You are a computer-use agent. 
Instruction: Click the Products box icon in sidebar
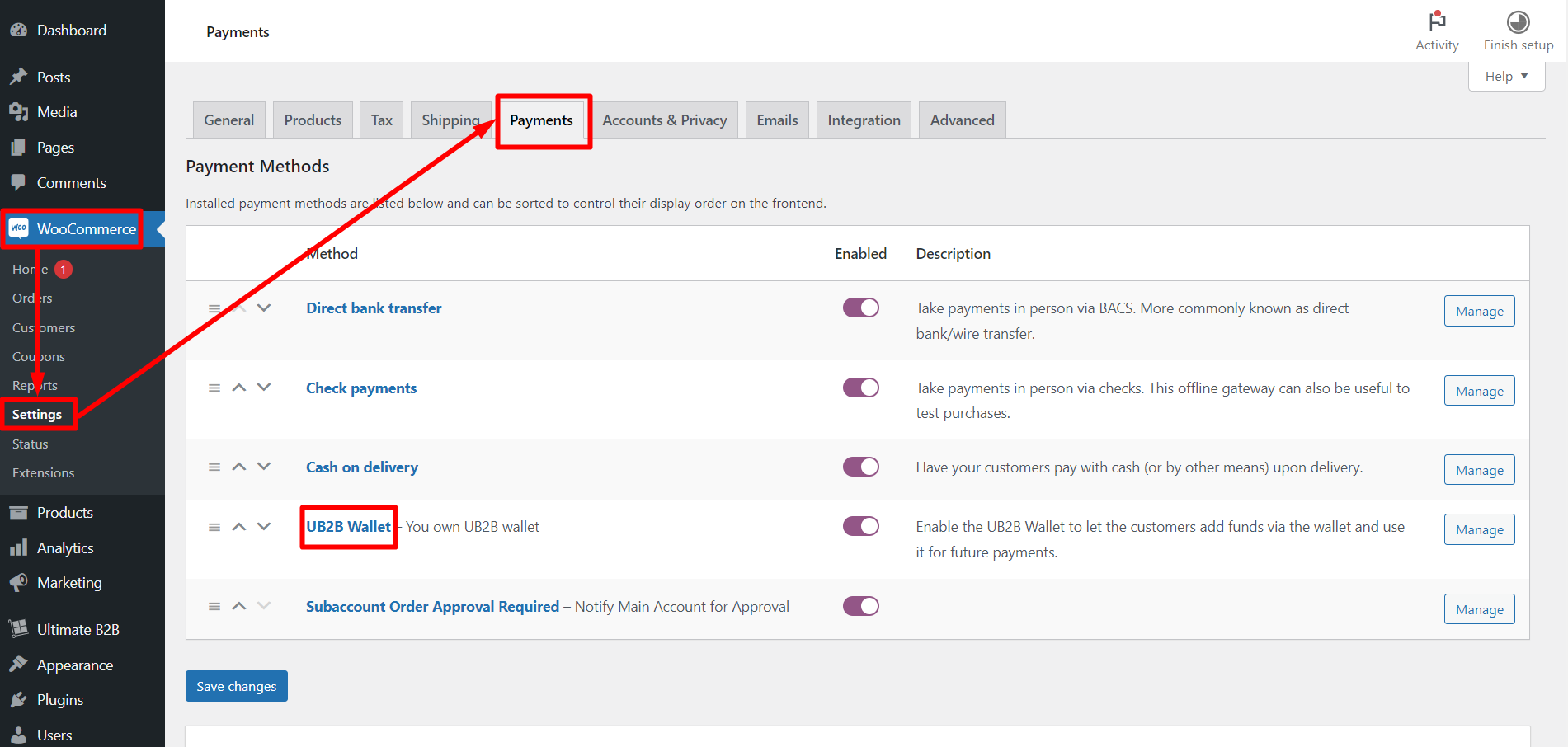18,513
